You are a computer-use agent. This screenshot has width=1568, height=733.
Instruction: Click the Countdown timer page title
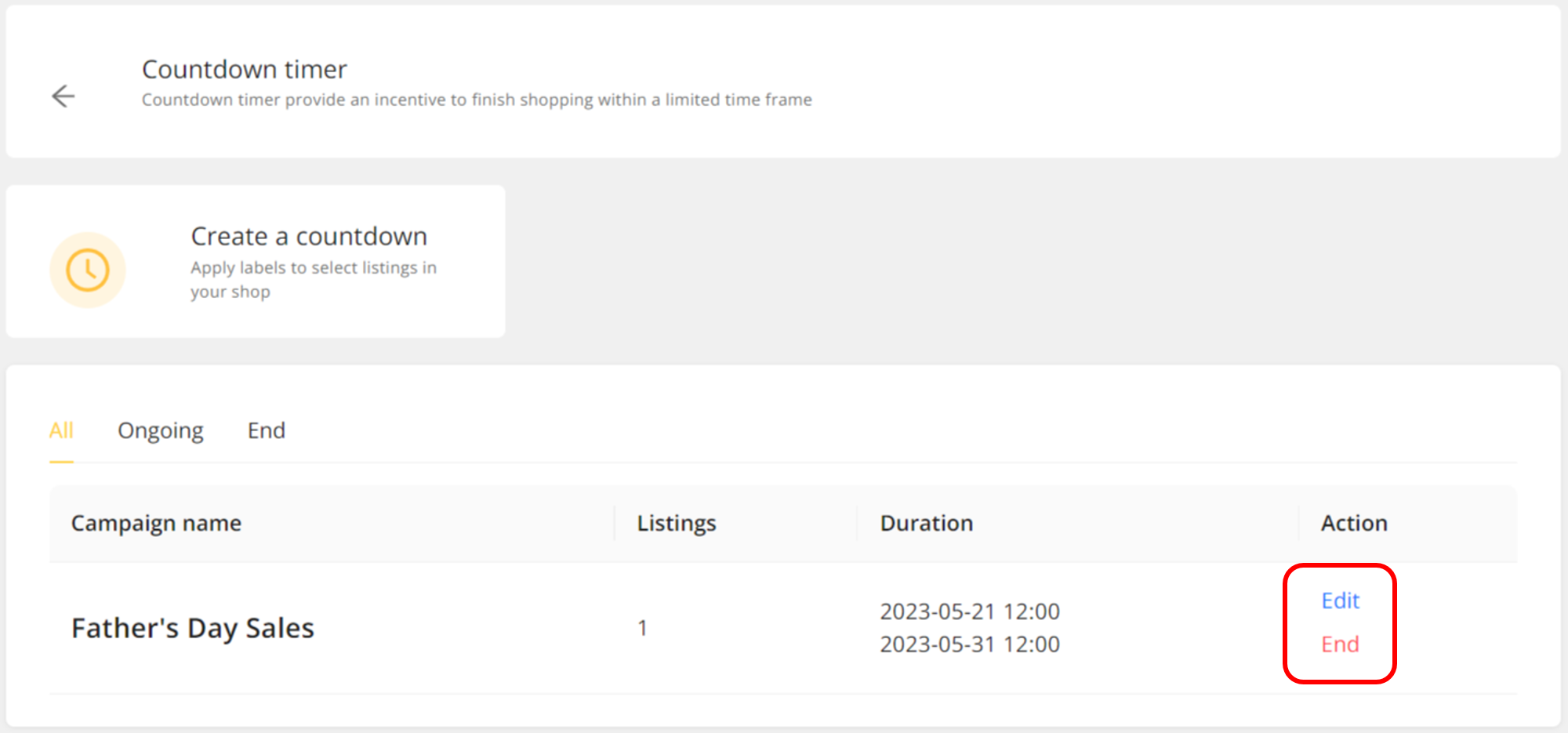click(x=245, y=69)
